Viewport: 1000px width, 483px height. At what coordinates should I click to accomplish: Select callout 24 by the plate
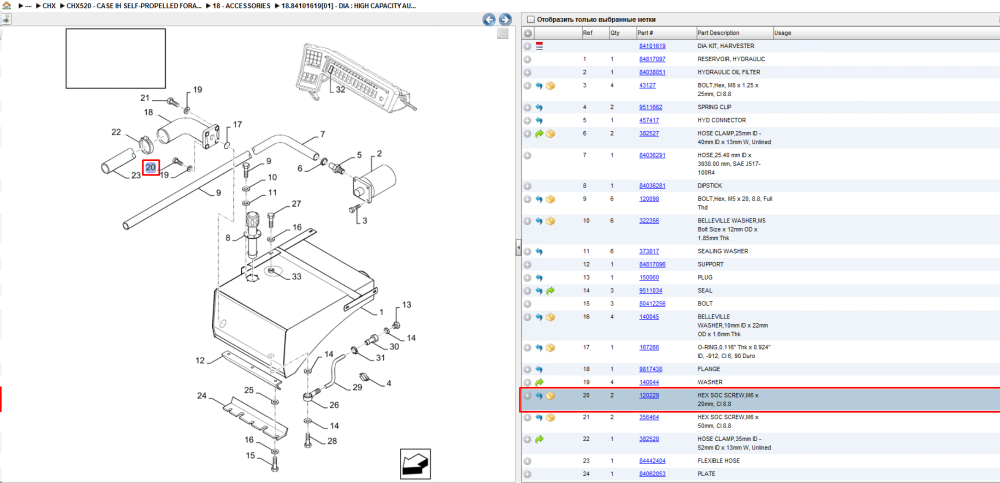pyautogui.click(x=202, y=396)
